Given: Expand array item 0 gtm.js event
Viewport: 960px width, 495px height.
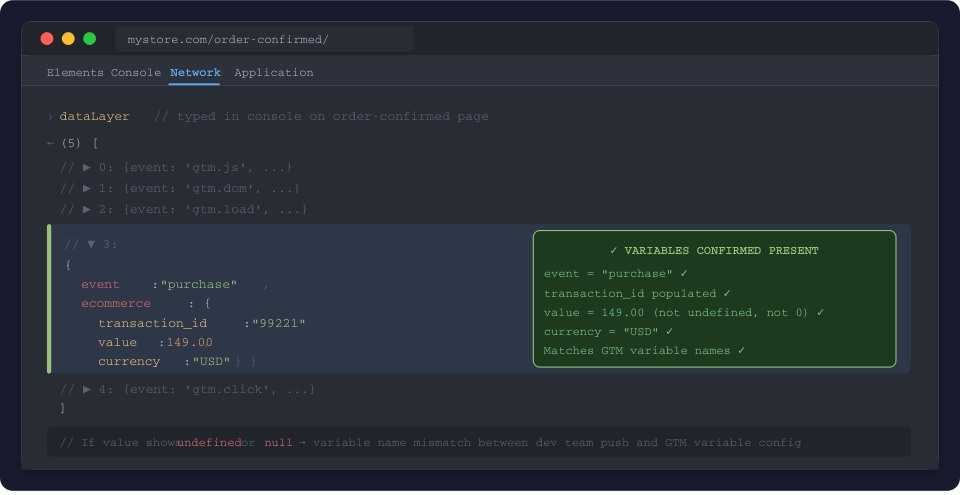Looking at the screenshot, I should click(87, 167).
